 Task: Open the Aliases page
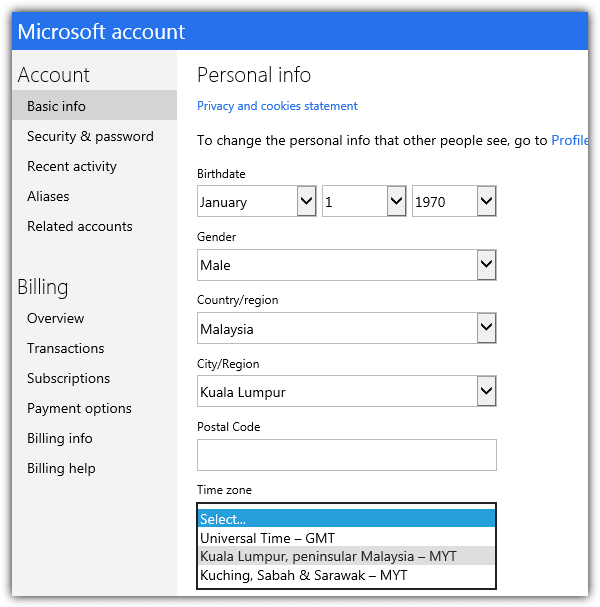(x=48, y=196)
